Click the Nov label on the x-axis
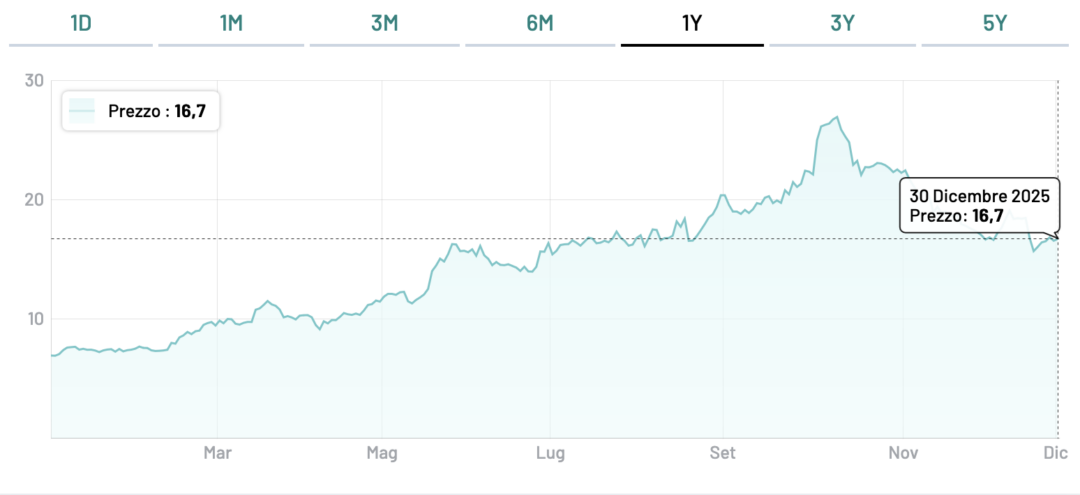 coord(903,454)
